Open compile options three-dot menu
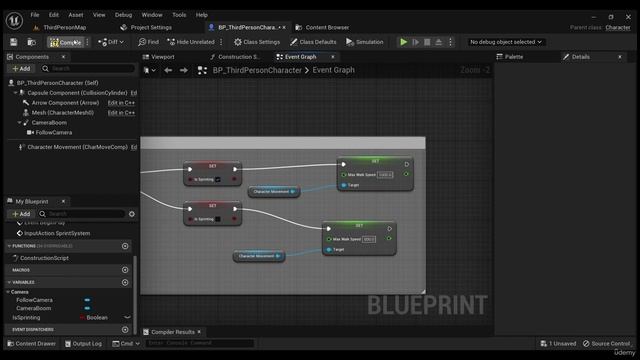The height and width of the screenshot is (360, 640). [87, 42]
